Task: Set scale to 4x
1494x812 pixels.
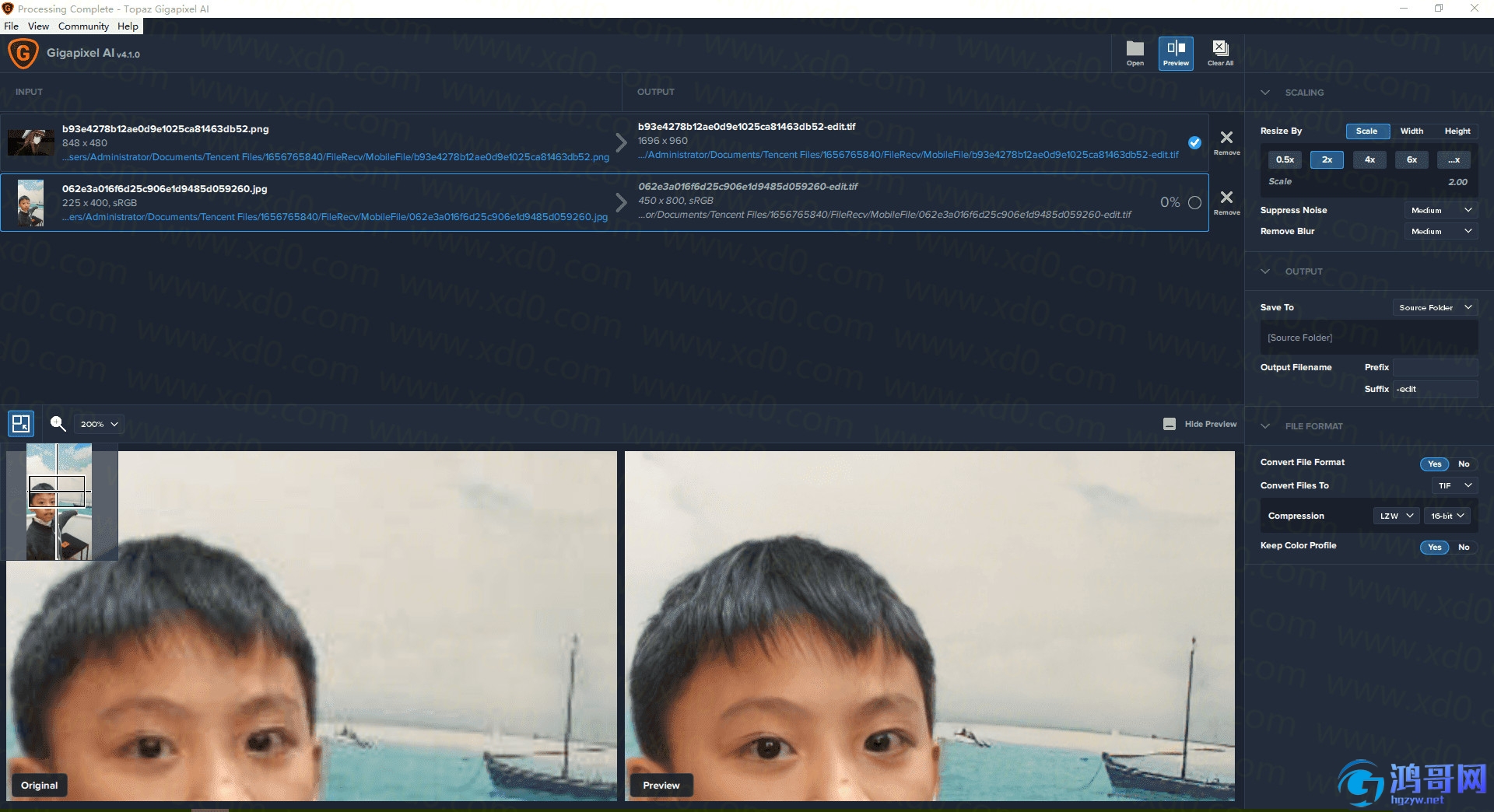Action: tap(1369, 159)
